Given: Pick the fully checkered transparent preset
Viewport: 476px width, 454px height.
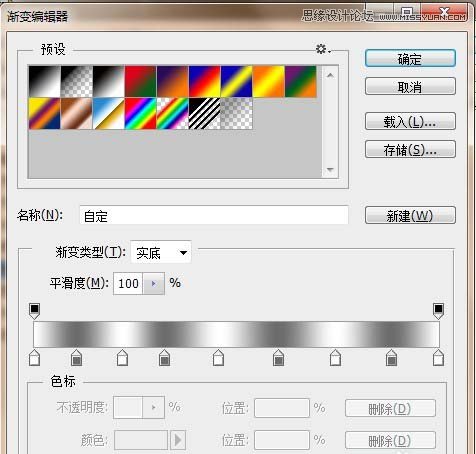Looking at the screenshot, I should pos(237,113).
